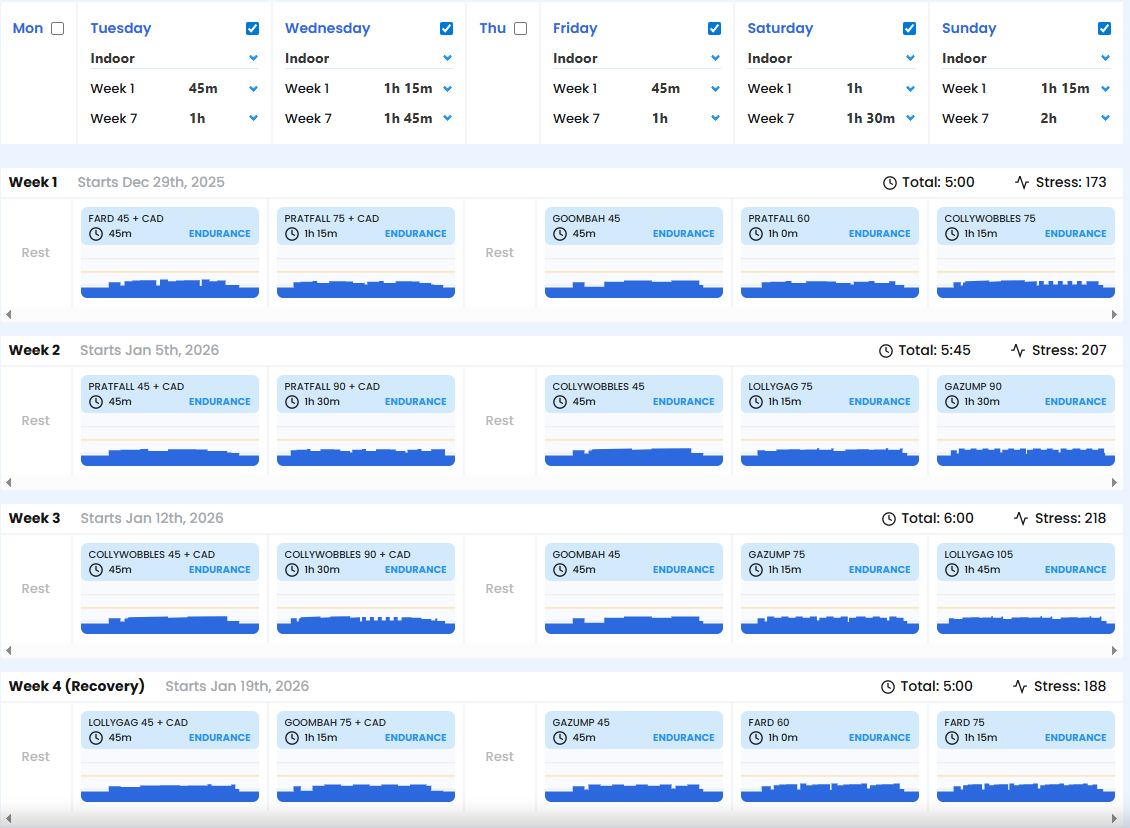The image size is (1130, 828).
Task: Click the GOOMBAH 45 workout profile chart in Week 1
Action: tap(634, 278)
